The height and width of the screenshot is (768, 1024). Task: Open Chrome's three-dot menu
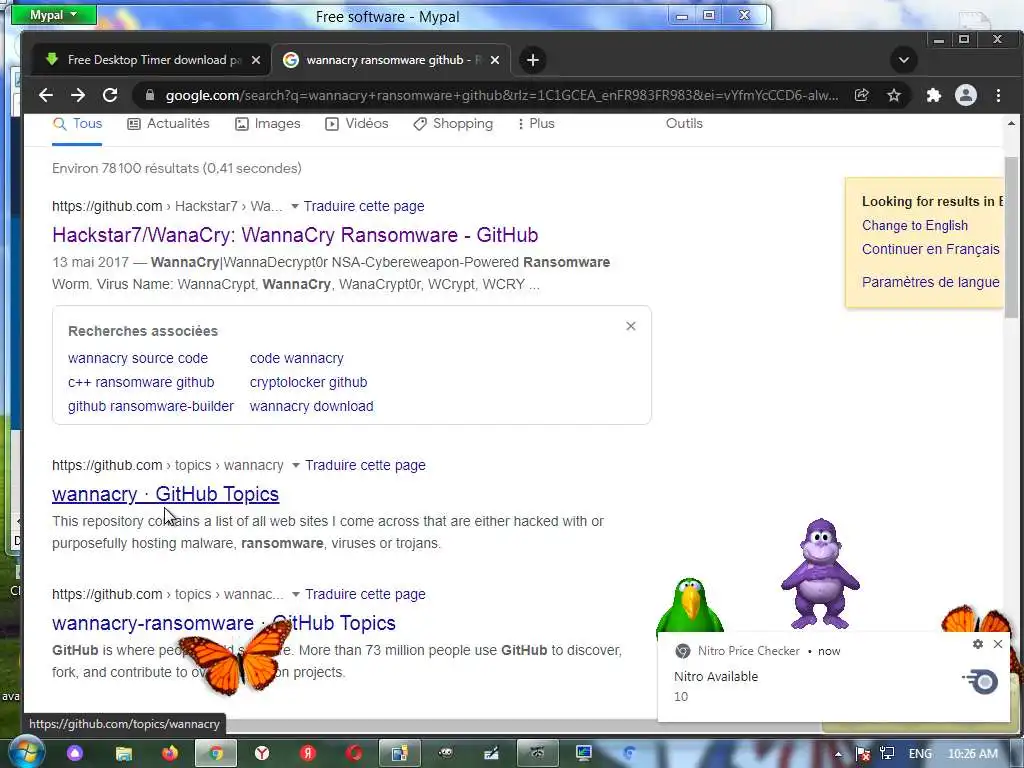click(998, 95)
